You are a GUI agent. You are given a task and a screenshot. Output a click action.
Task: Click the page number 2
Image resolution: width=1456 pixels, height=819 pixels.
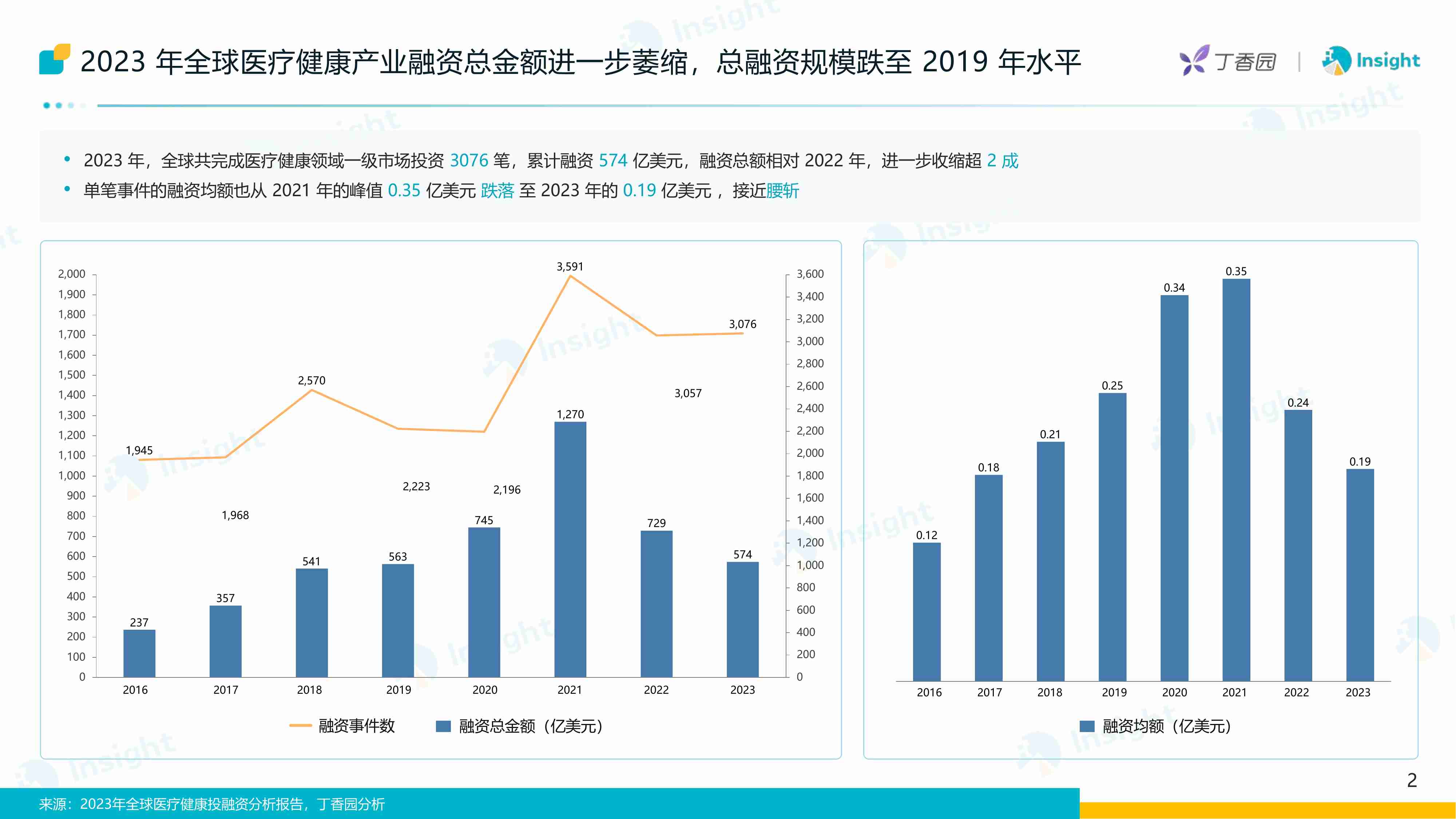(x=1412, y=780)
